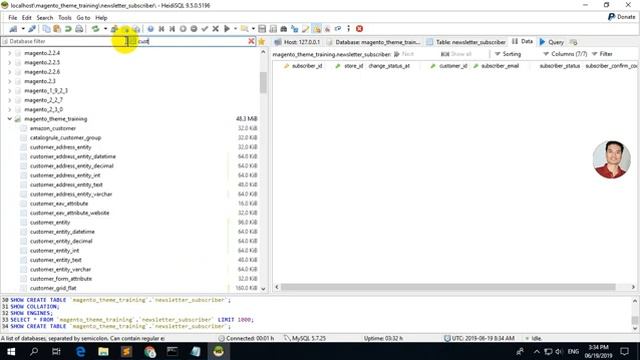Switch to the Data tab
Viewport: 640px width, 360px height.
tap(522, 42)
